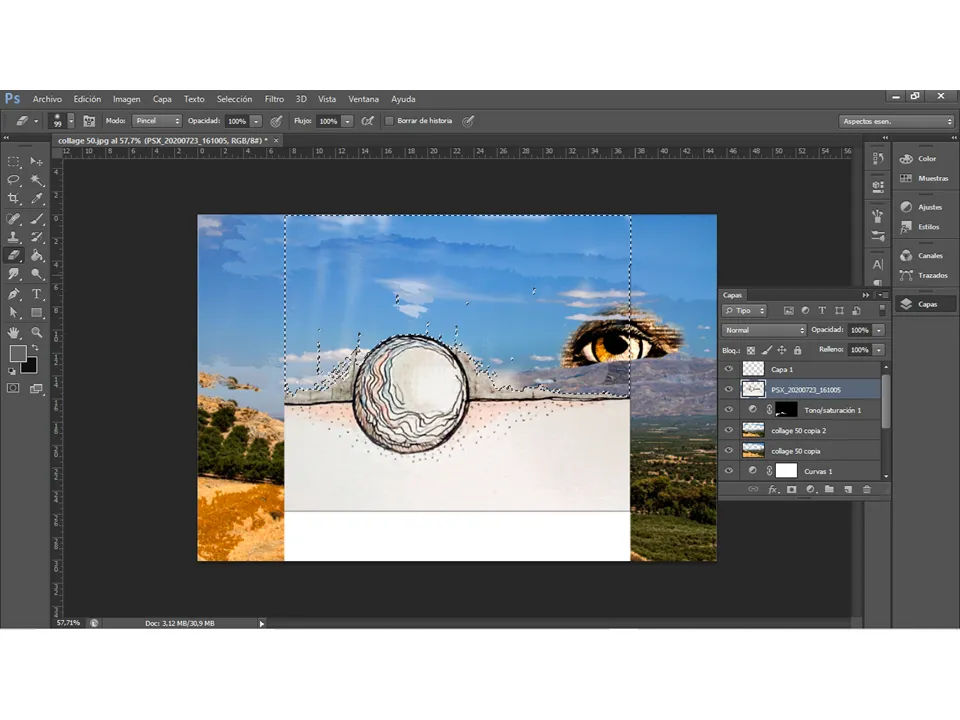960x720 pixels.
Task: Select the Rectangular Marquee tool
Action: [13, 162]
